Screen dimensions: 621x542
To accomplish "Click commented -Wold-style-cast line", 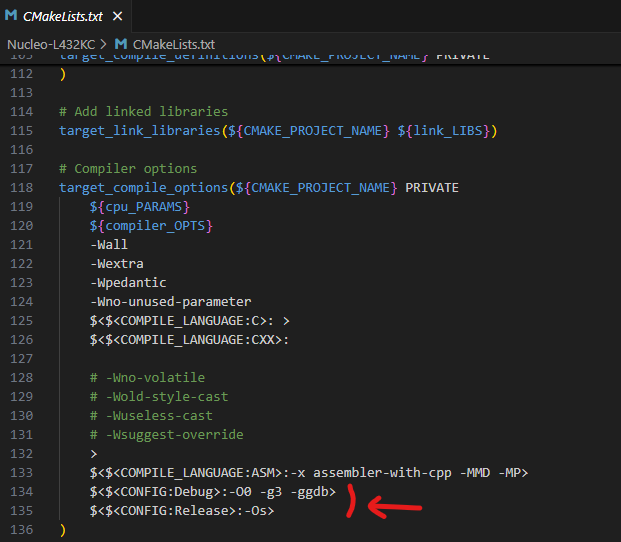I will point(159,397).
